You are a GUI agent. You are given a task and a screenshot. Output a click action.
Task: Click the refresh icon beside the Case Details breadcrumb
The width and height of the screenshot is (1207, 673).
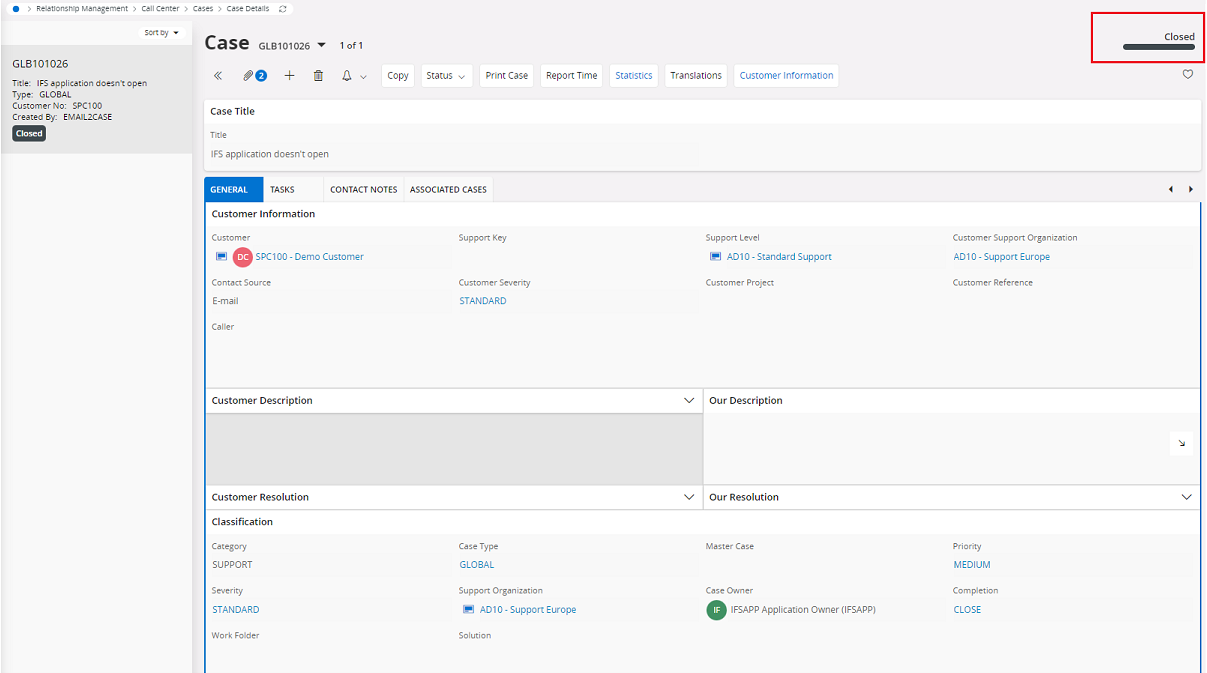[x=283, y=8]
